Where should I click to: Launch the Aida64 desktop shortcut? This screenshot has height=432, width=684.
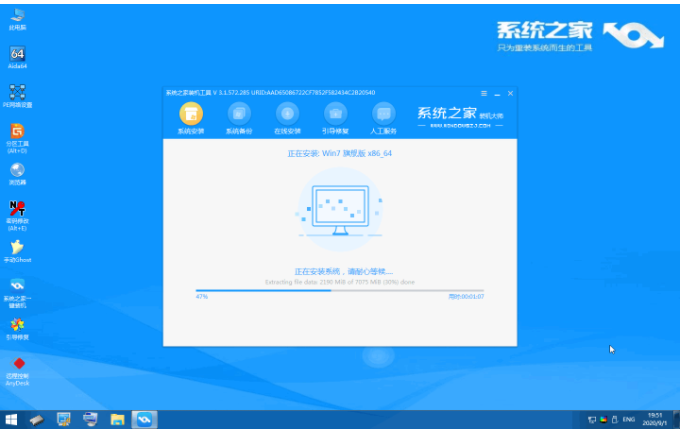[x=18, y=56]
